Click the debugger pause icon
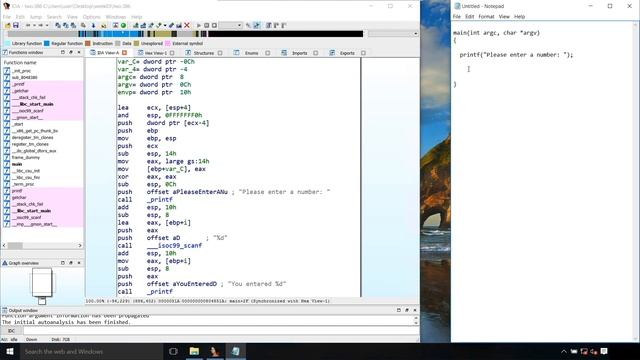The width and height of the screenshot is (640, 360). tap(207, 25)
